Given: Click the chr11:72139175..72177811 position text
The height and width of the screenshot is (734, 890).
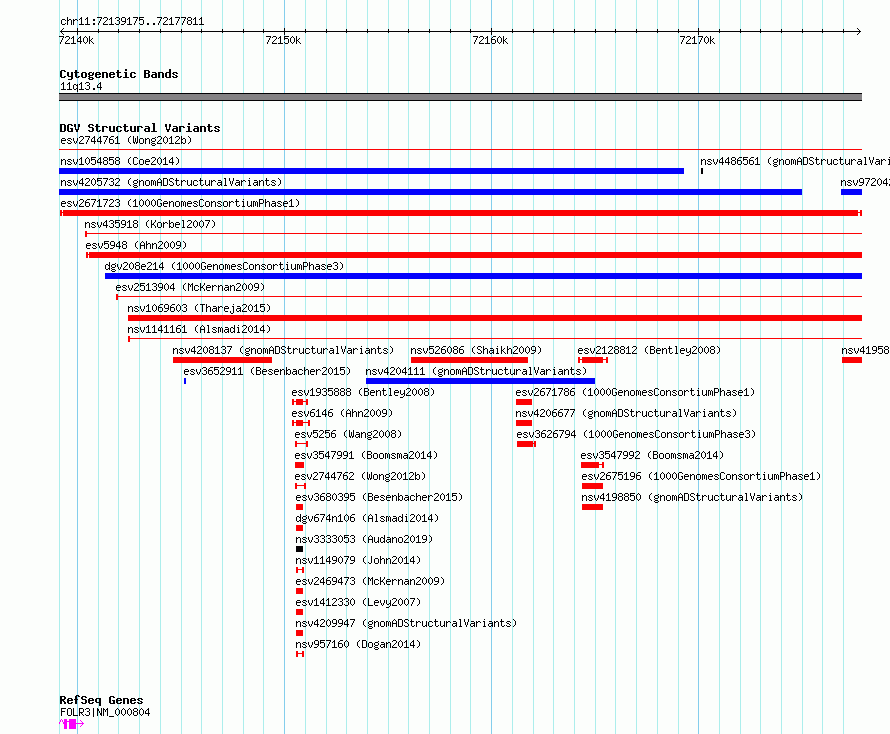Looking at the screenshot, I should click(x=132, y=22).
